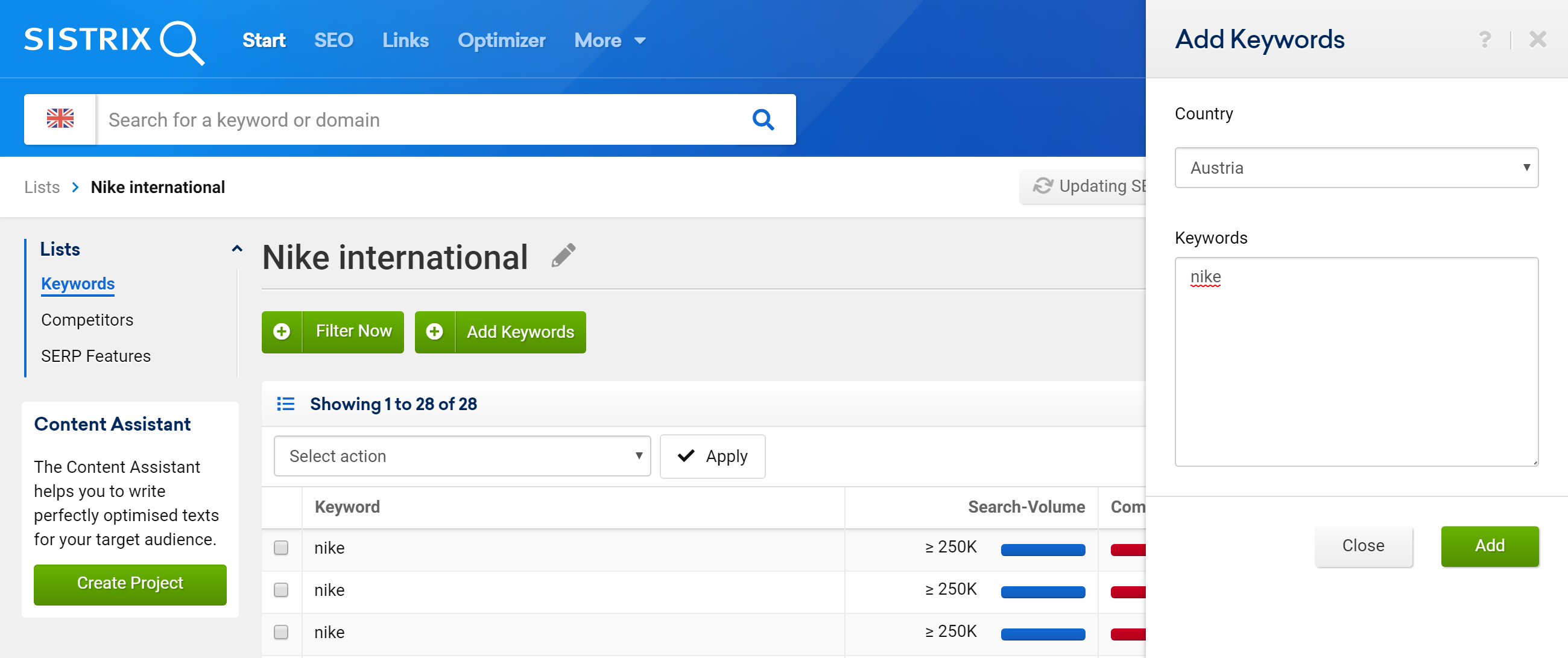Click the green Add Keywords button

(501, 332)
